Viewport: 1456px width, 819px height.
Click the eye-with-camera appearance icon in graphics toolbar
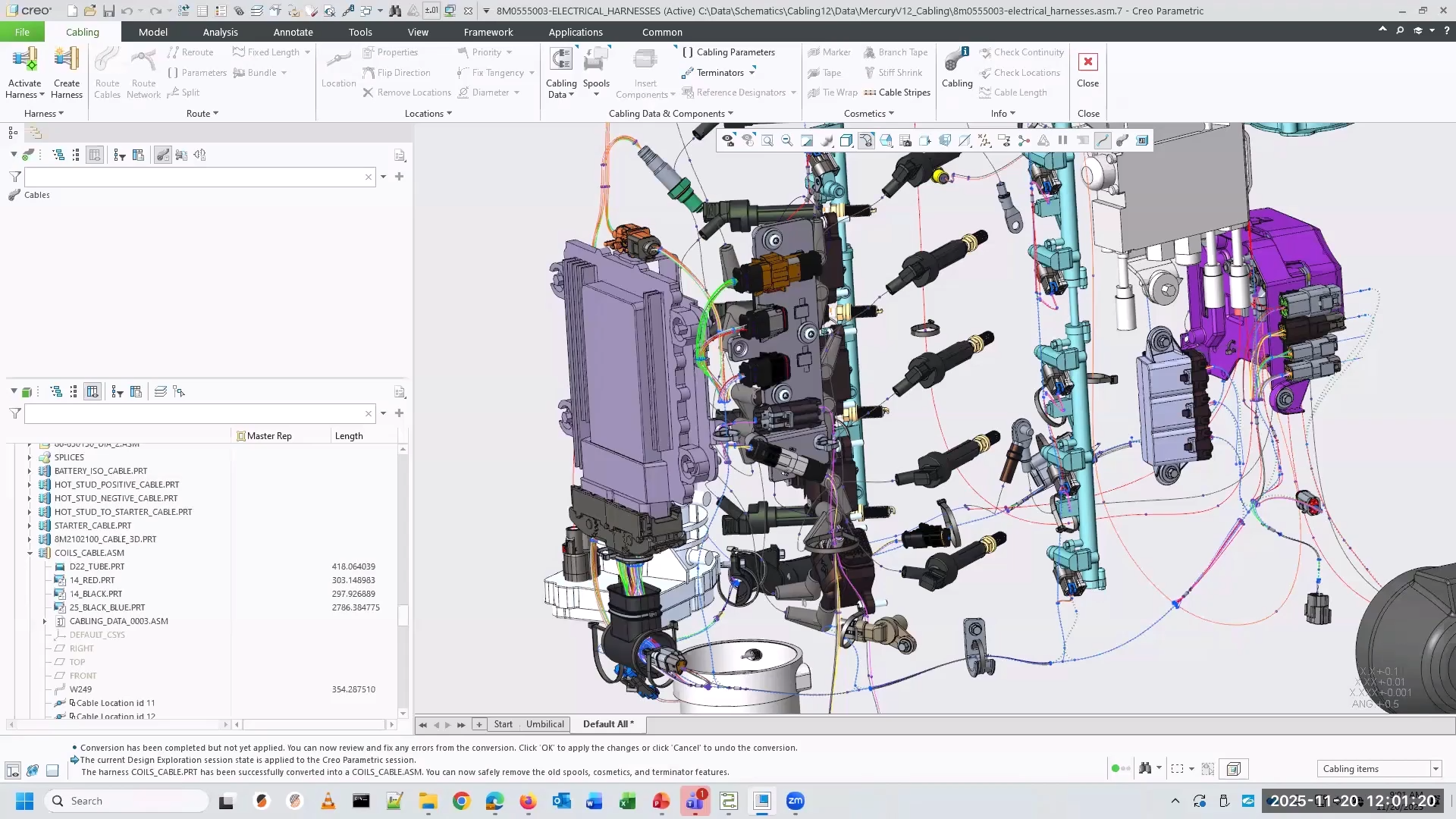pyautogui.click(x=728, y=140)
